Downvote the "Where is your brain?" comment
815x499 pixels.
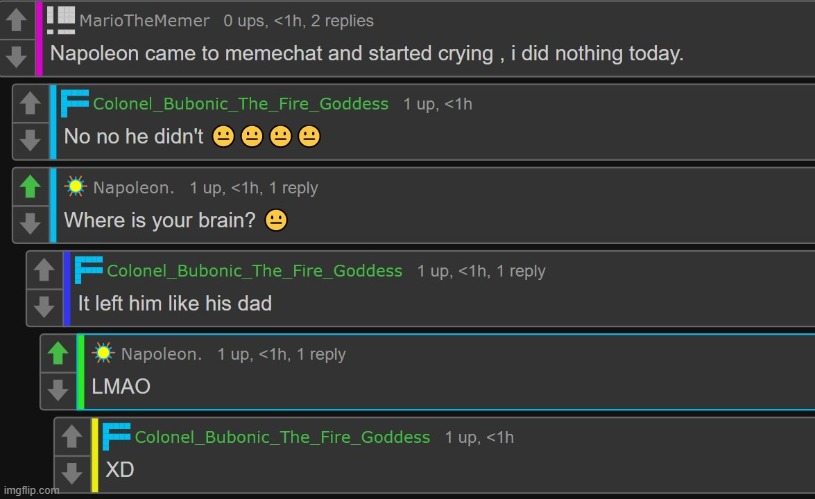pos(31,222)
